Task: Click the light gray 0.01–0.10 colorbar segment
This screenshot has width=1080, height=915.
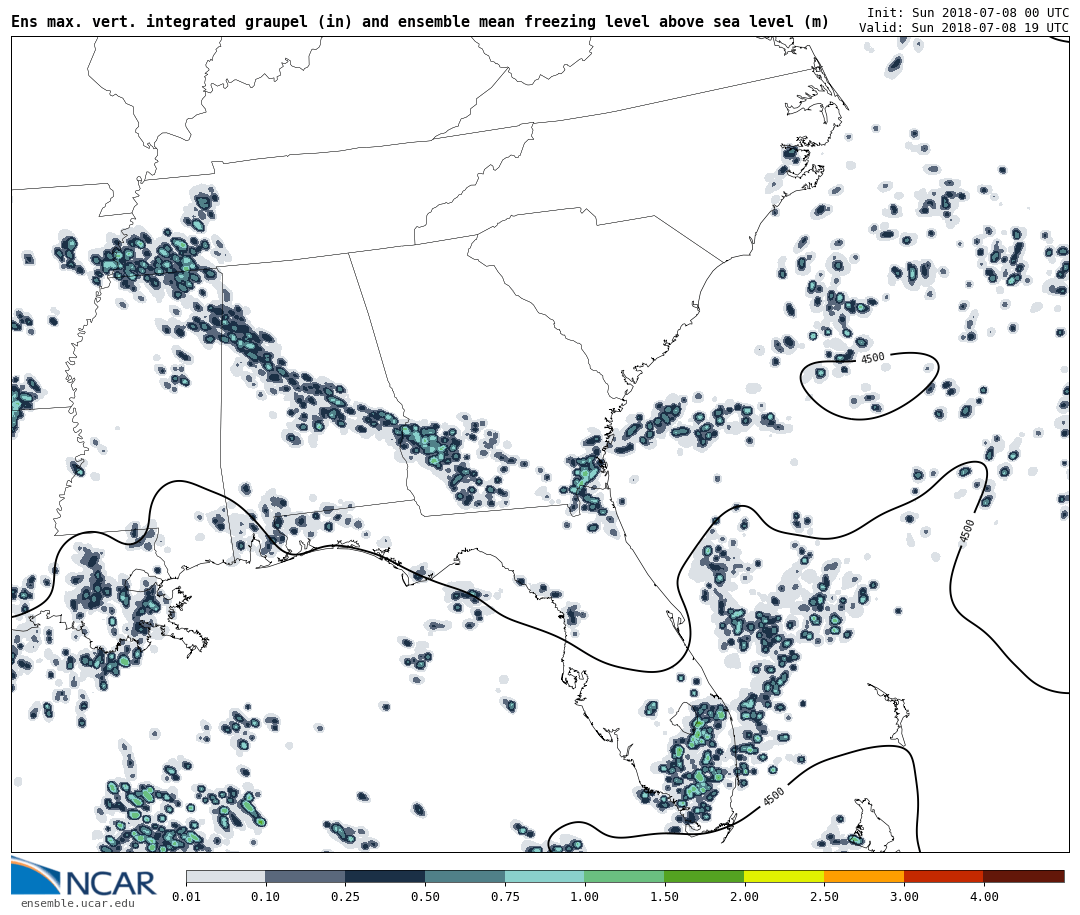Action: (225, 876)
